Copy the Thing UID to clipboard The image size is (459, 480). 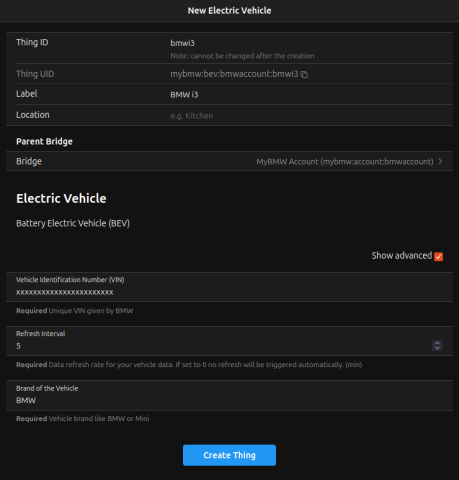tap(304, 74)
